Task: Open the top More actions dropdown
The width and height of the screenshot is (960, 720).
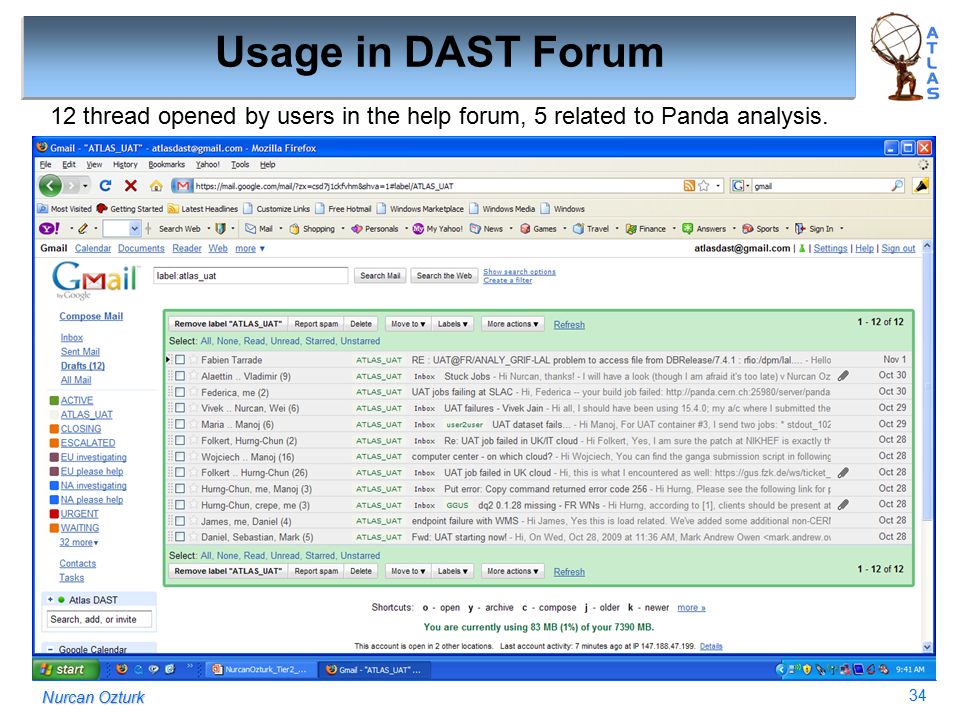Action: click(512, 324)
